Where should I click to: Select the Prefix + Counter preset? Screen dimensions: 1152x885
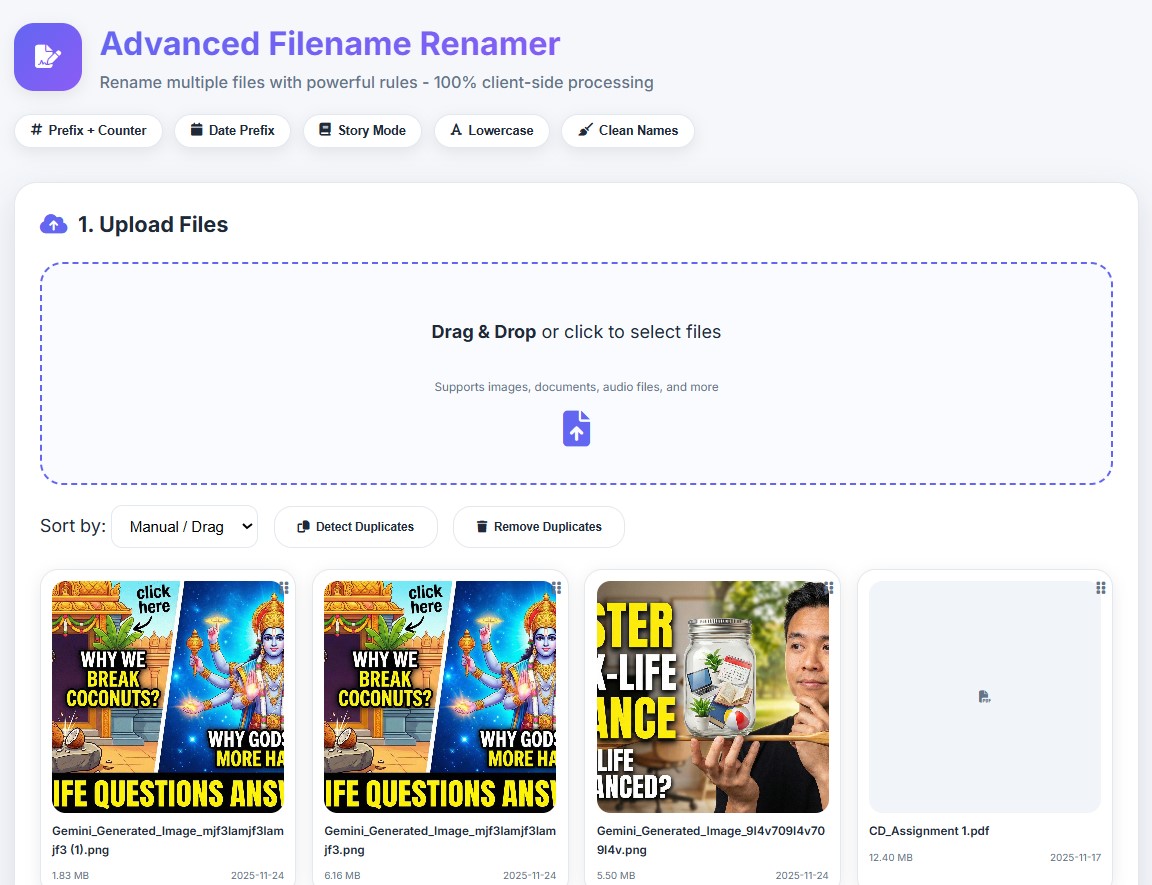(x=87, y=130)
